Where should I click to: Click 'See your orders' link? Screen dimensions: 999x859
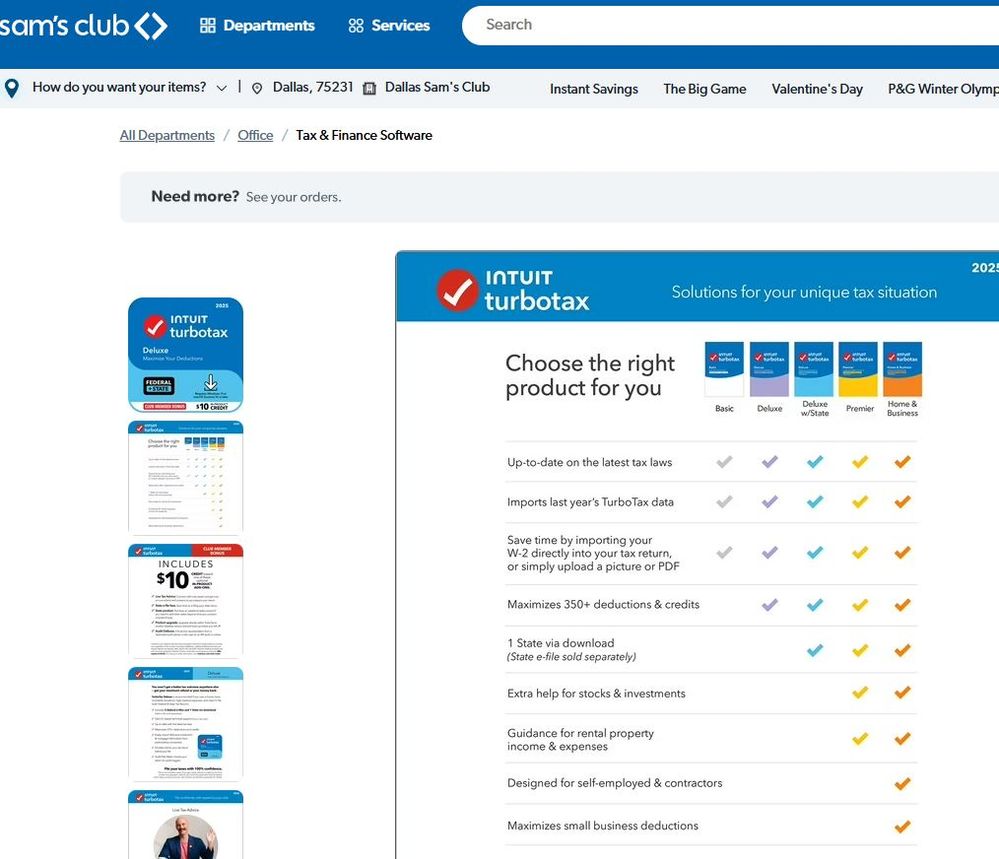pos(293,197)
